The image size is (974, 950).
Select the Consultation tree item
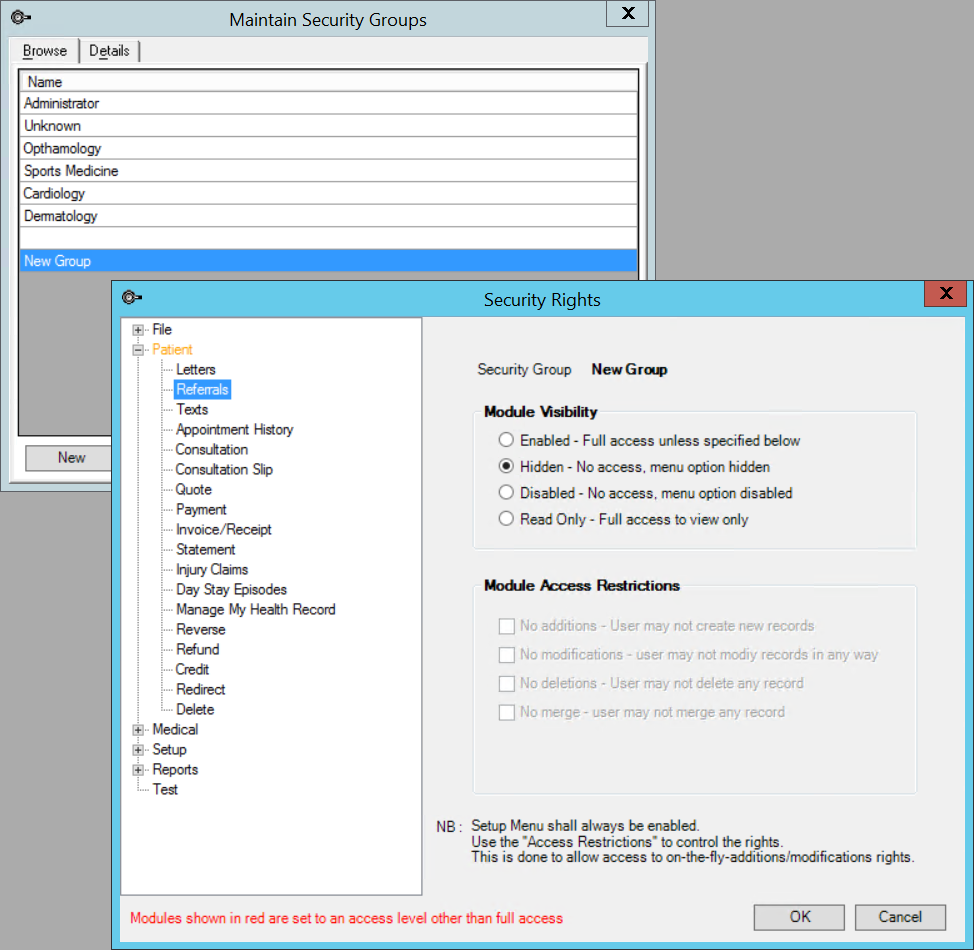[x=211, y=449]
